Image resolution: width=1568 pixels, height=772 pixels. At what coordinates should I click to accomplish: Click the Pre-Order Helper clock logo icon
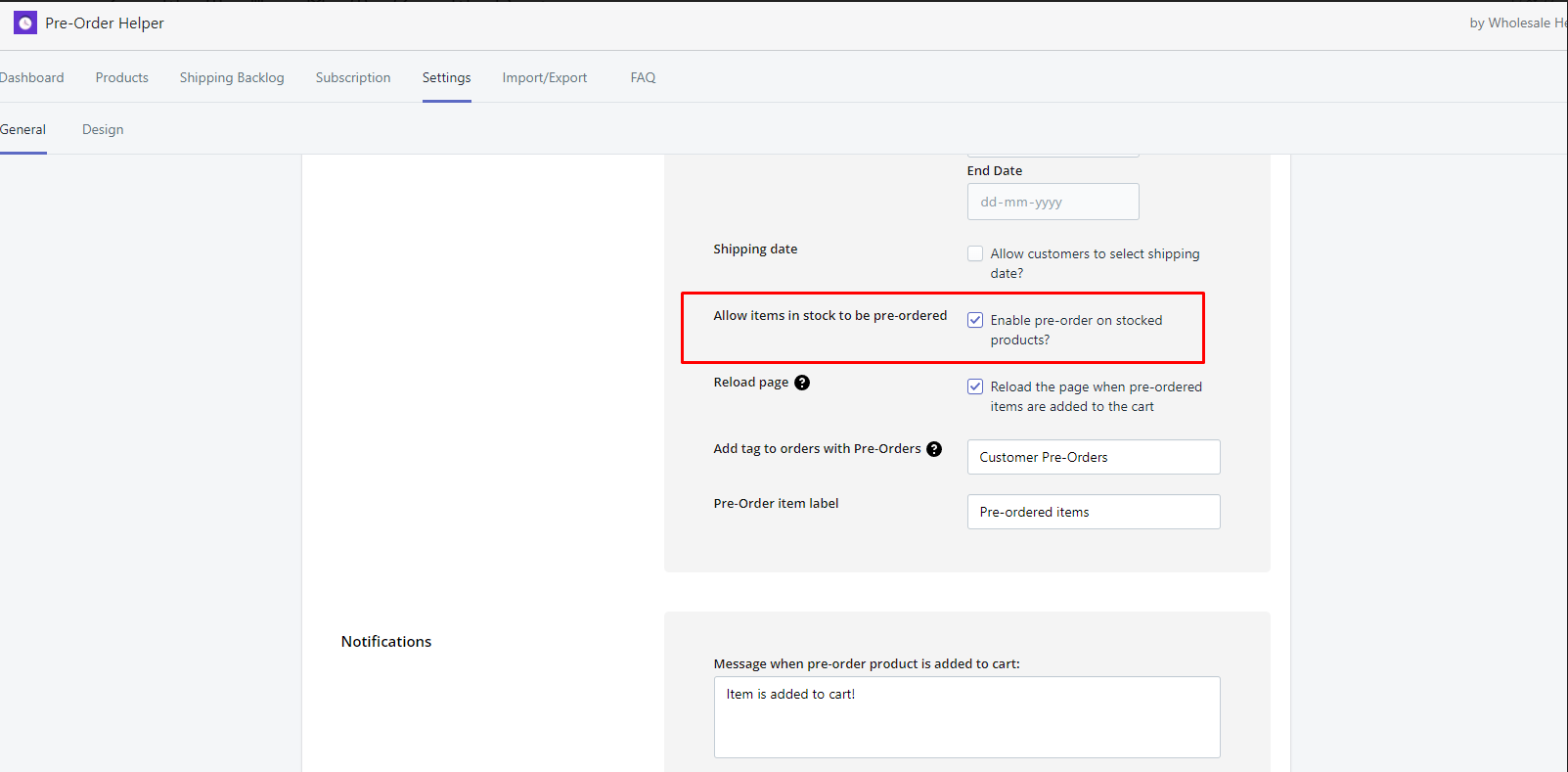pyautogui.click(x=24, y=23)
